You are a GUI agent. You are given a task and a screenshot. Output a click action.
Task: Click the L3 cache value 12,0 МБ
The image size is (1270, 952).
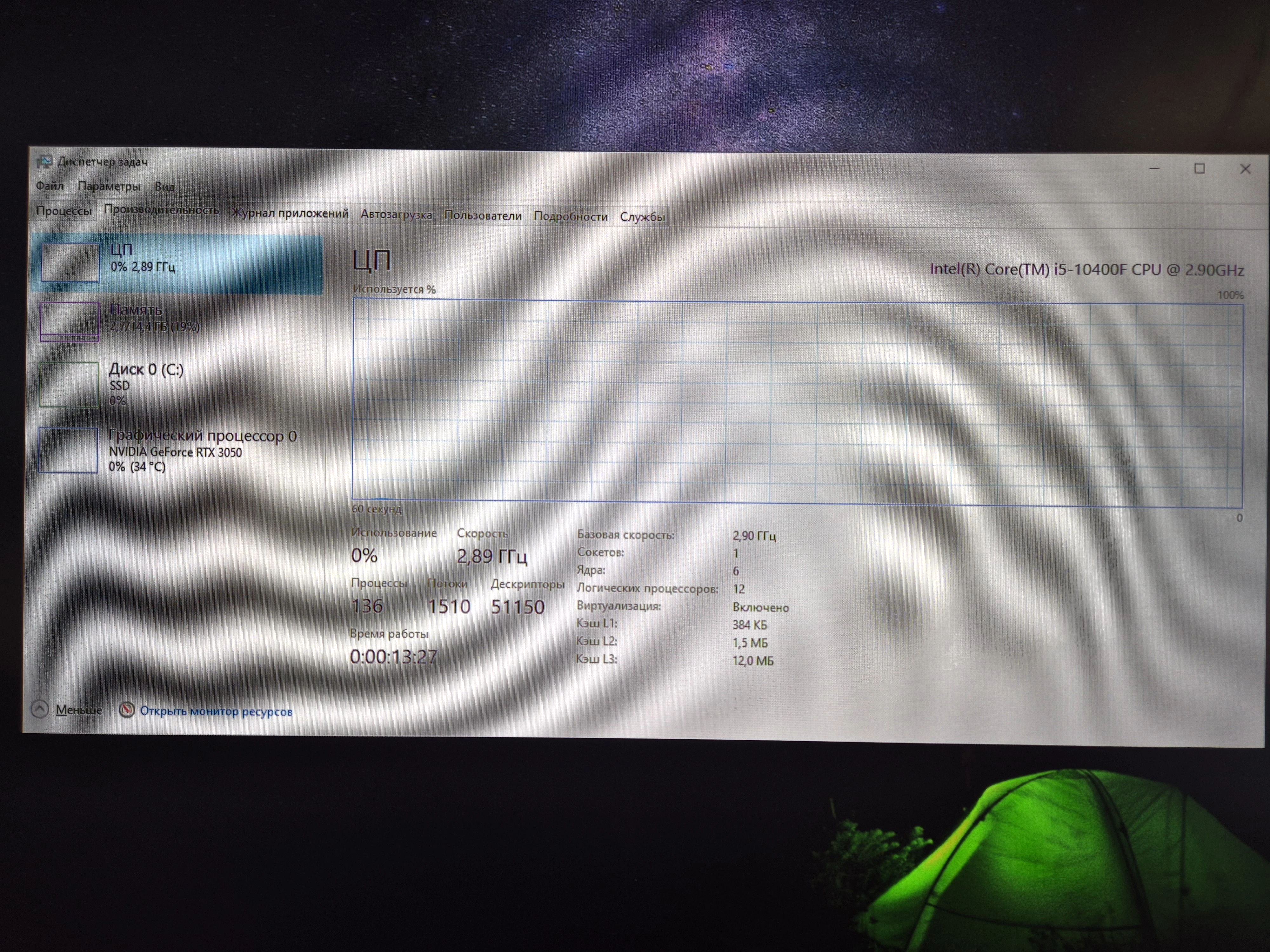pyautogui.click(x=753, y=660)
